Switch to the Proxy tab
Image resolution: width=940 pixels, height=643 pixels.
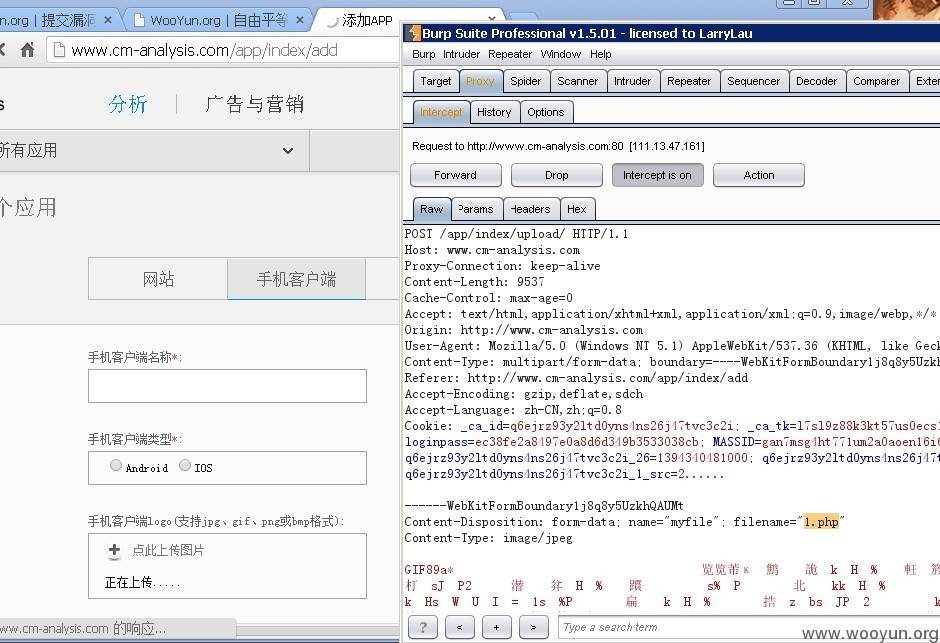point(480,81)
